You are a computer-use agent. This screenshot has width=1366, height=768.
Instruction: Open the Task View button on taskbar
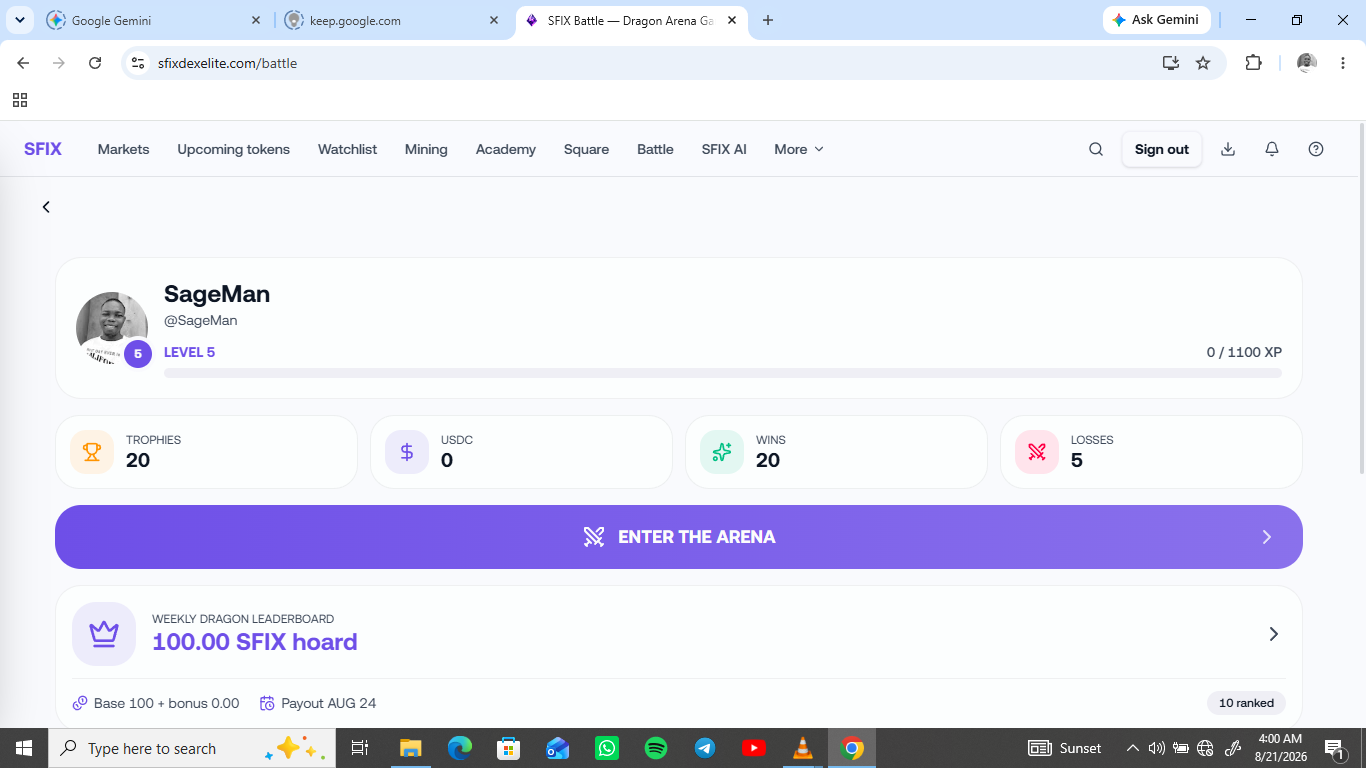360,748
